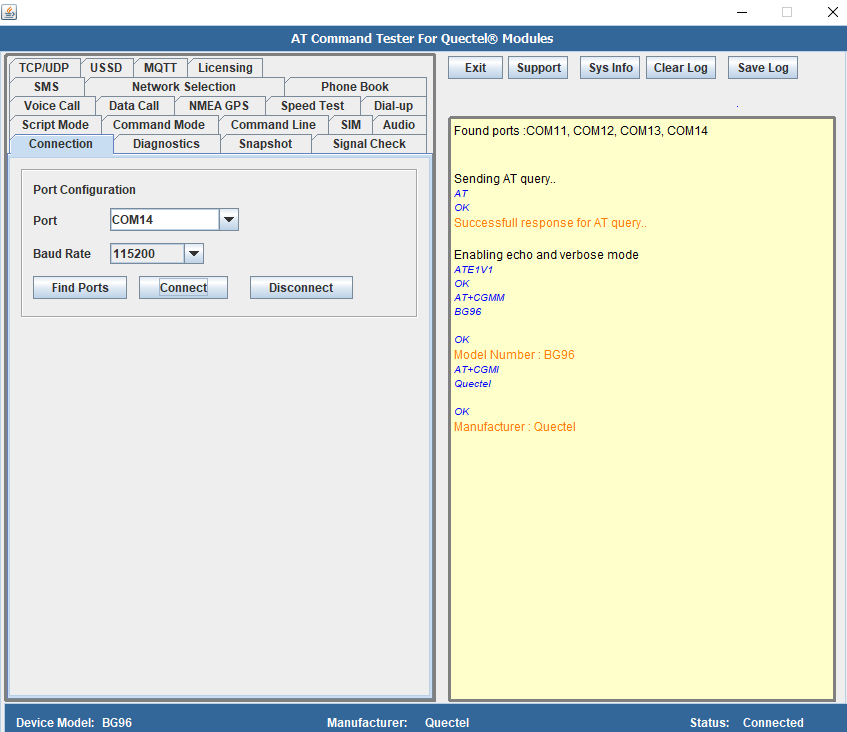The image size is (847, 732).
Task: Click the Connection tab
Action: pos(61,144)
